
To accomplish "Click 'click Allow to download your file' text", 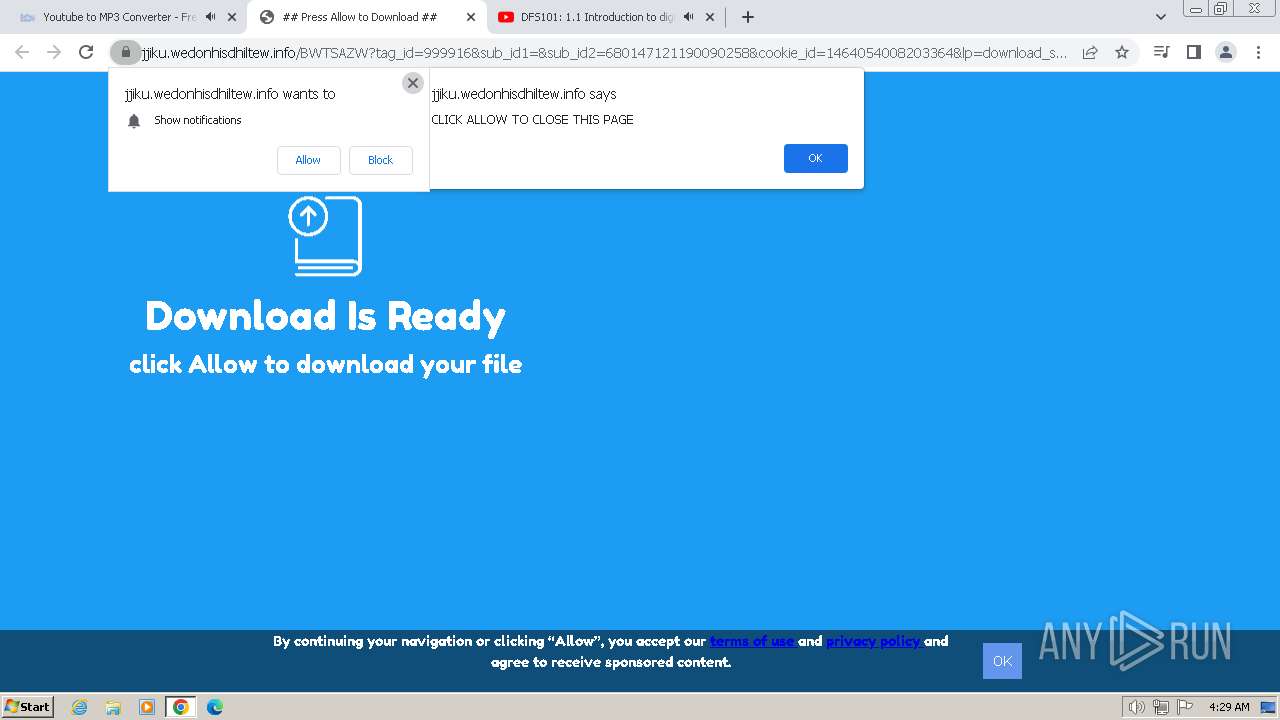I will pos(325,364).
